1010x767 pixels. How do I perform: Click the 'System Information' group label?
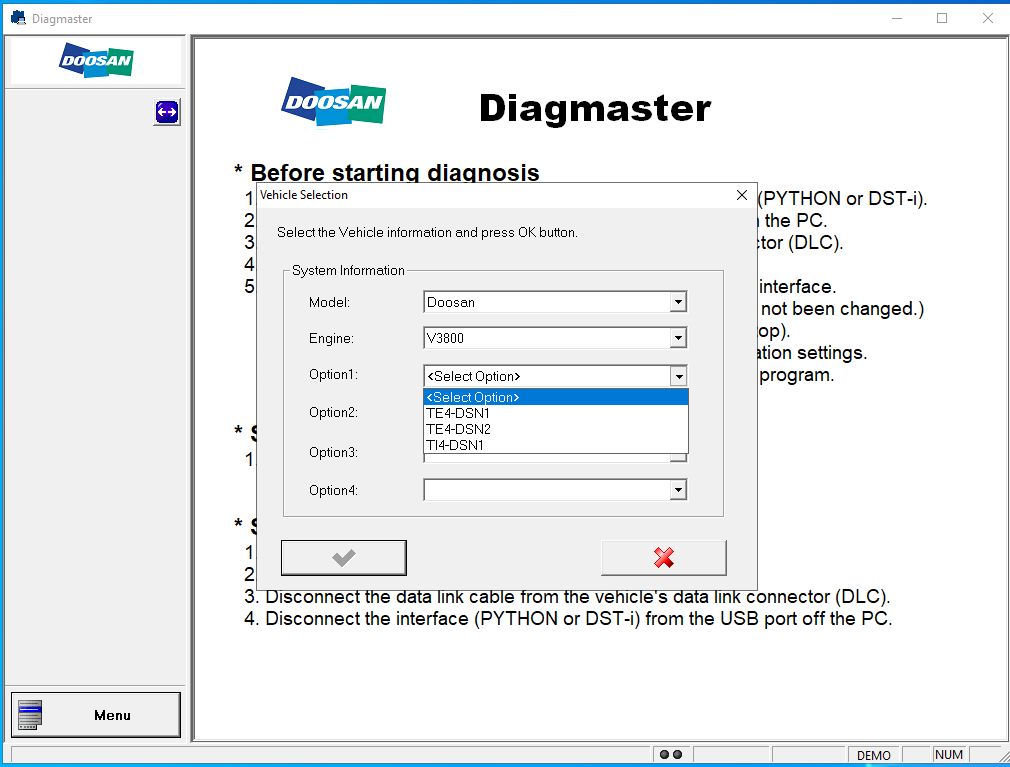tap(348, 270)
